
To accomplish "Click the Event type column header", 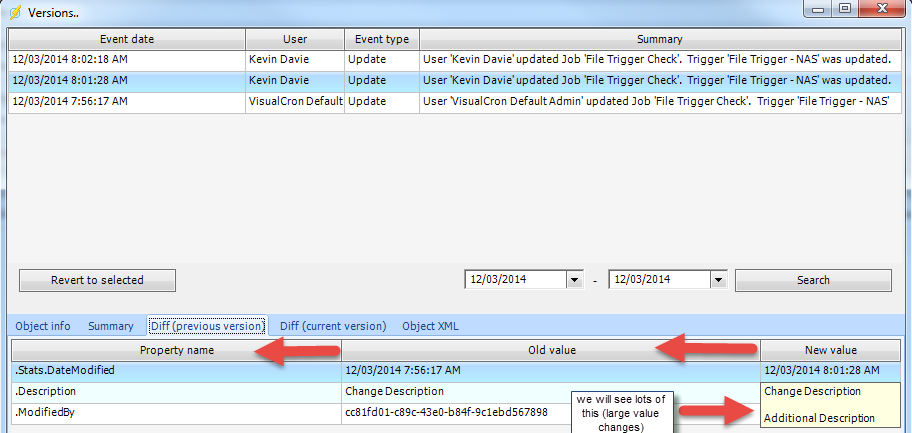I will [x=382, y=39].
